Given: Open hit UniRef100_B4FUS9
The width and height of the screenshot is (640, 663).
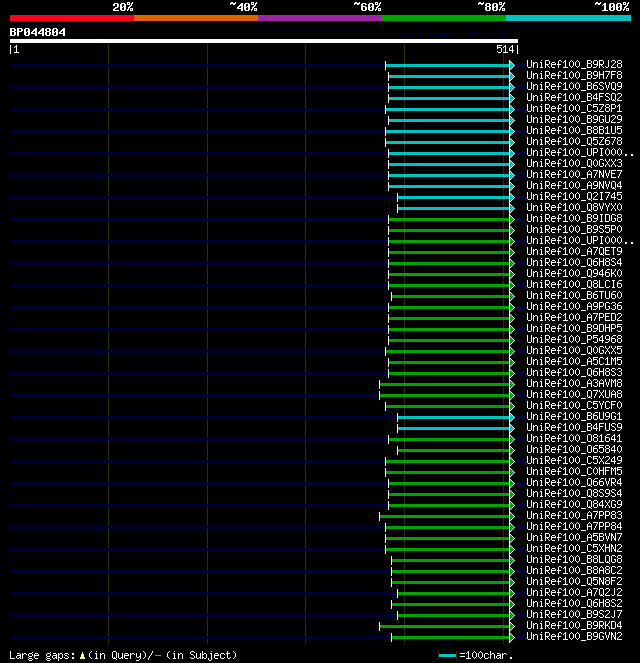Looking at the screenshot, I should (574, 427).
